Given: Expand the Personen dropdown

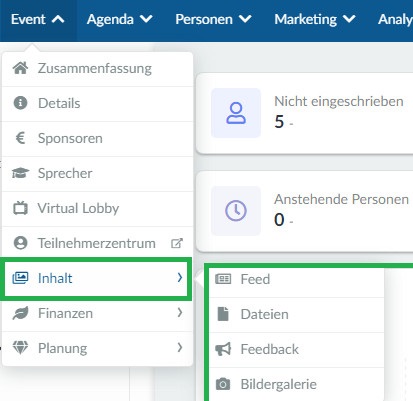Looking at the screenshot, I should (213, 19).
